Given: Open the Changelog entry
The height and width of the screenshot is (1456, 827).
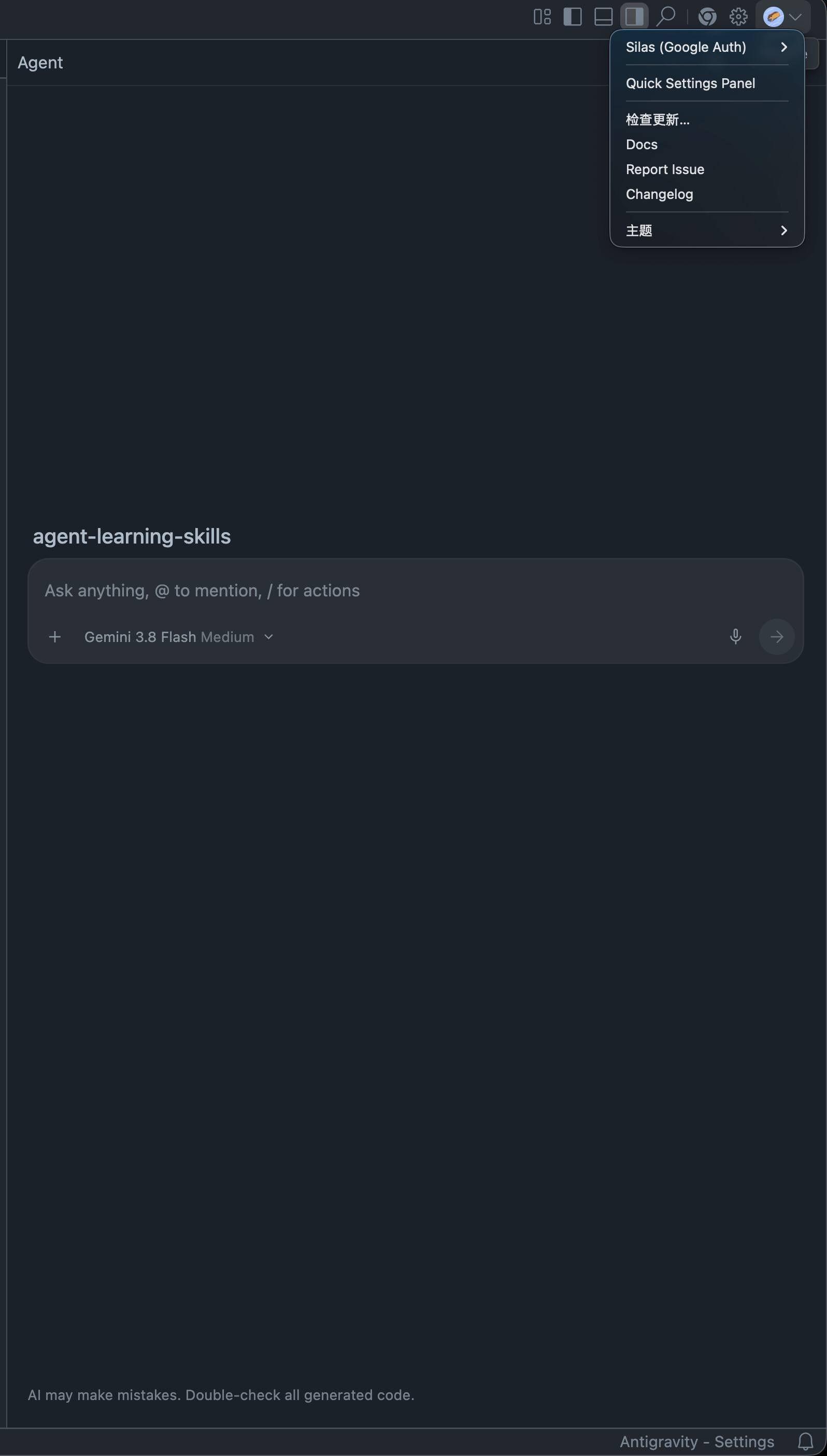Looking at the screenshot, I should tap(707, 194).
